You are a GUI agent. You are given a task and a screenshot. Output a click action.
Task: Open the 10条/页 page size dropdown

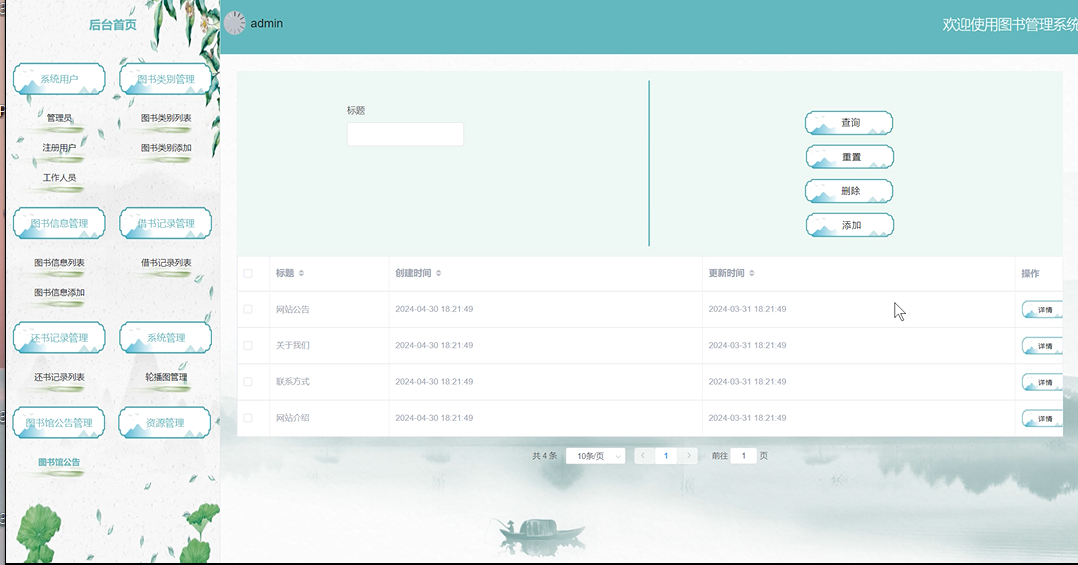(x=595, y=456)
